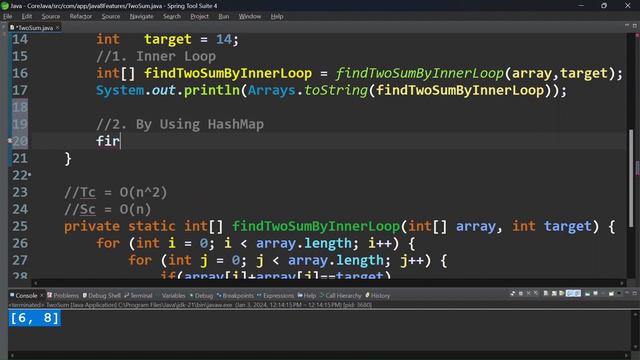
Task: Open the Navigate menu
Action: pos(141,16)
